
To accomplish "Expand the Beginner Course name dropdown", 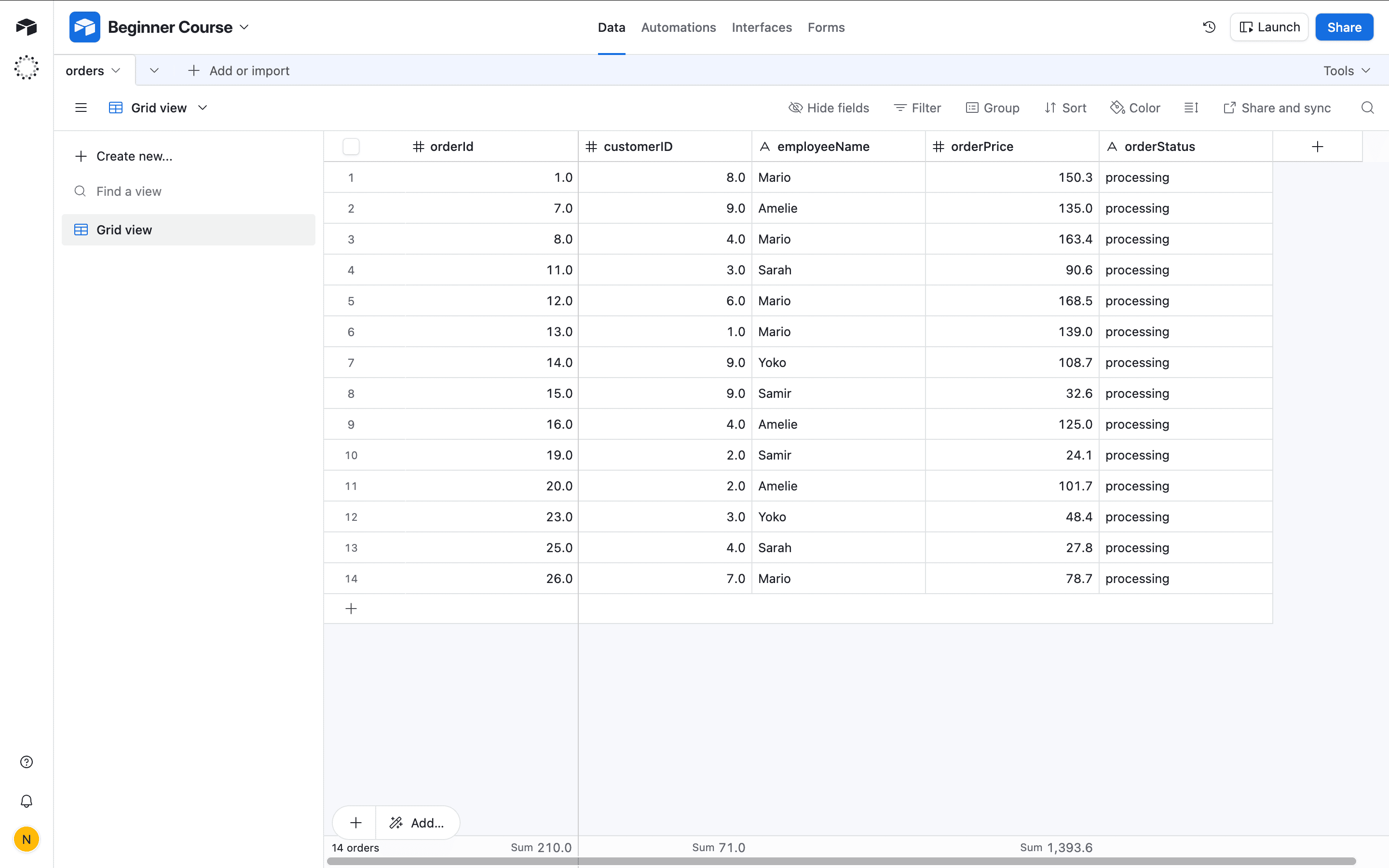I will click(245, 27).
